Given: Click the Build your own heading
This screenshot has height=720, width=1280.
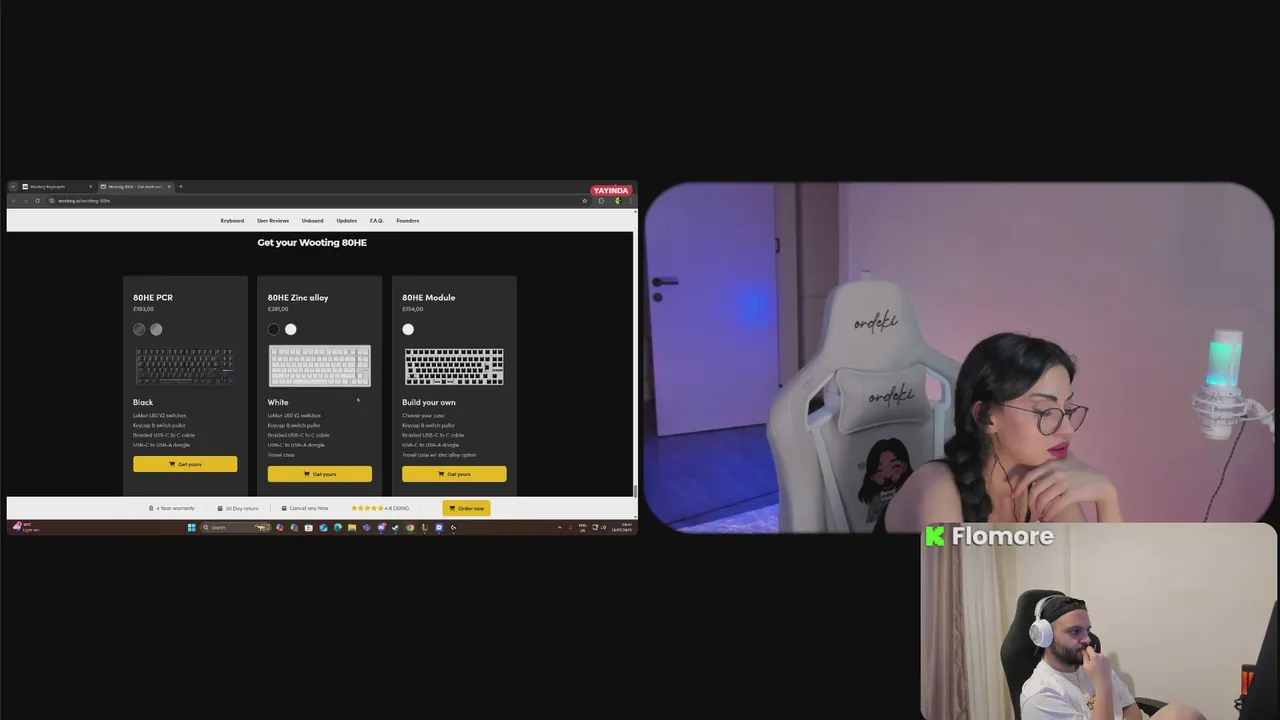Looking at the screenshot, I should [x=429, y=402].
